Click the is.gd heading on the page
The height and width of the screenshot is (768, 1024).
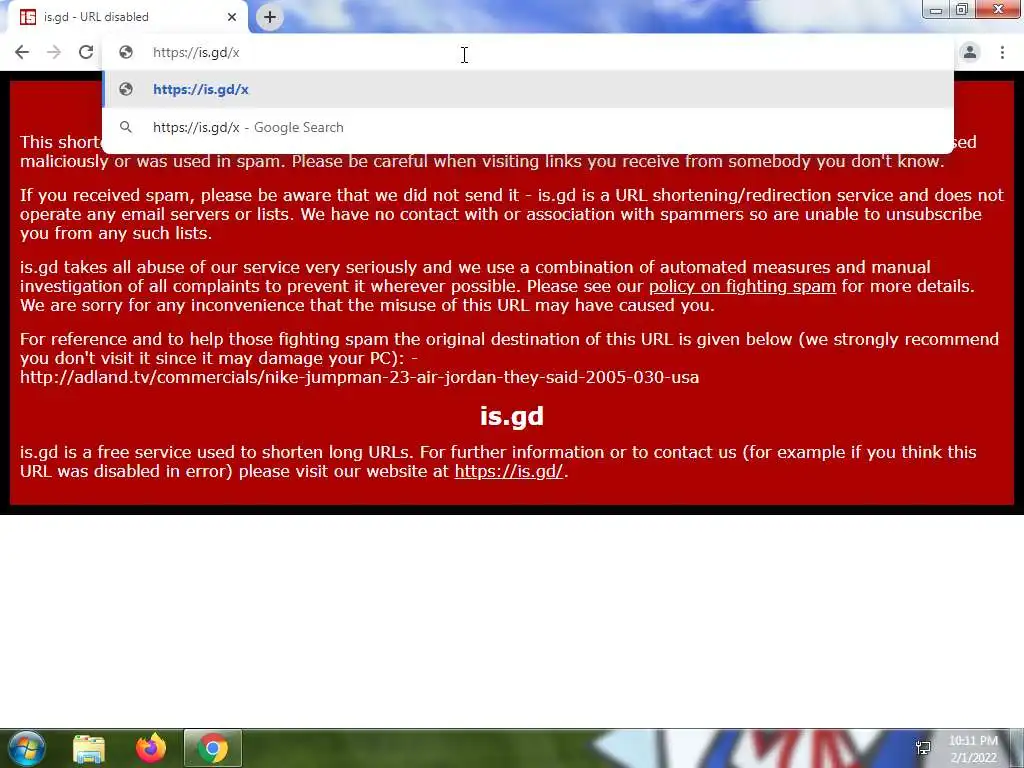pyautogui.click(x=512, y=416)
